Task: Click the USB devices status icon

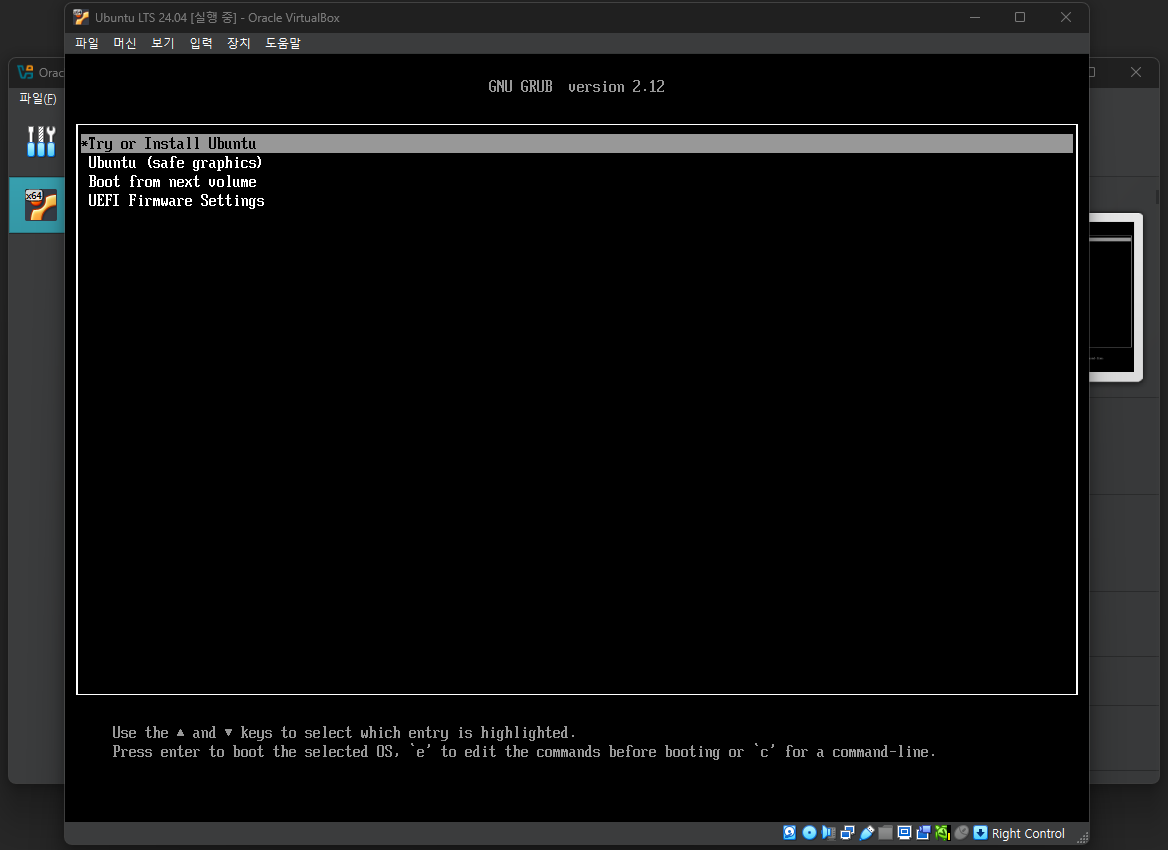Action: coord(867,833)
